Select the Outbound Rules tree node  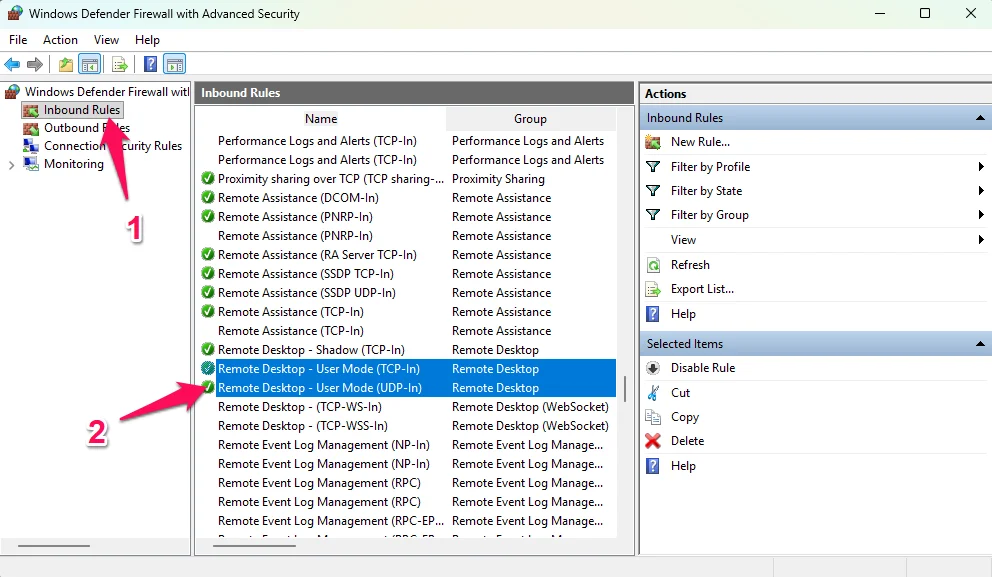click(x=86, y=128)
